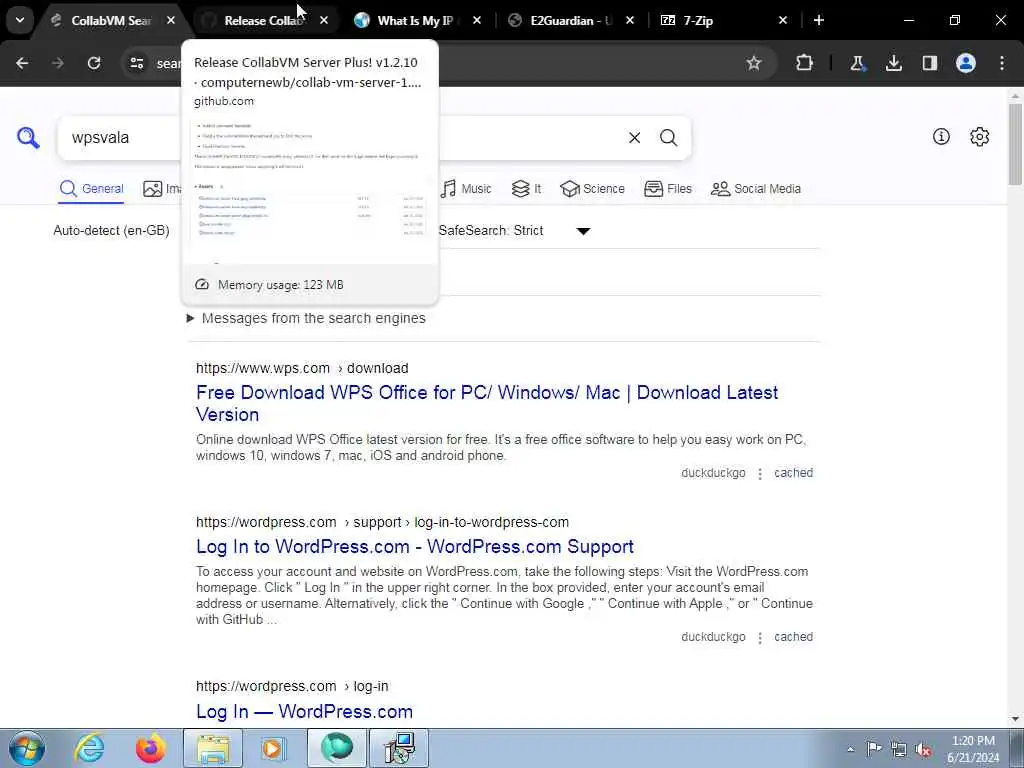Open the taskbar clock showing 1:20 PM
1024x768 pixels.
[973, 749]
